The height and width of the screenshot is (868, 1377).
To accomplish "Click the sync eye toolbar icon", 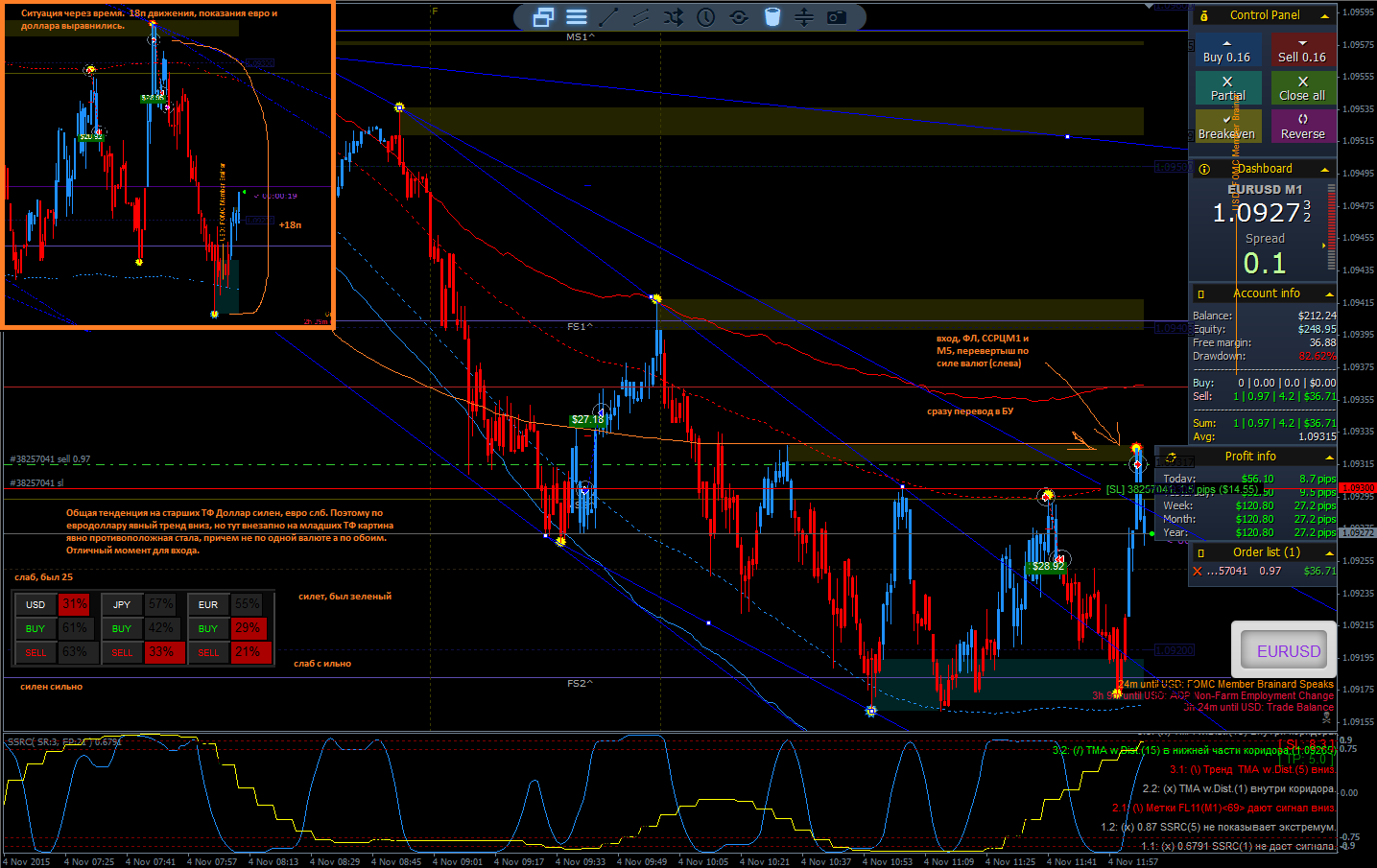I will pos(739,17).
